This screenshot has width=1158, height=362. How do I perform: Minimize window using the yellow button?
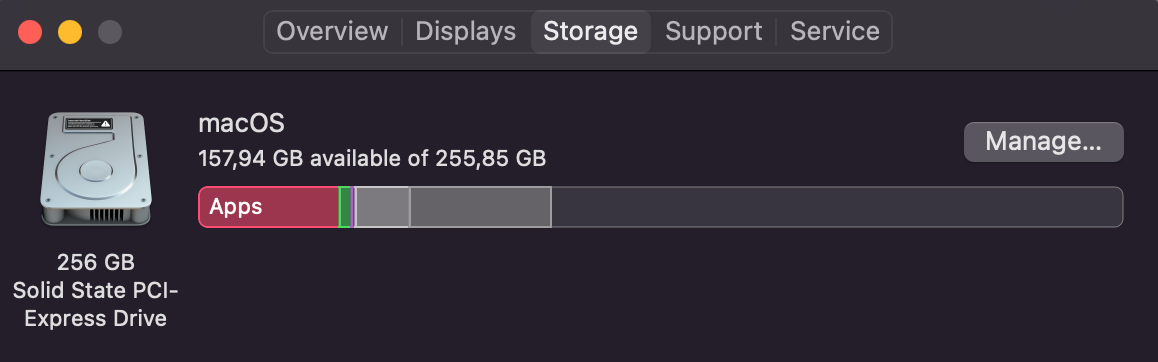pos(70,33)
